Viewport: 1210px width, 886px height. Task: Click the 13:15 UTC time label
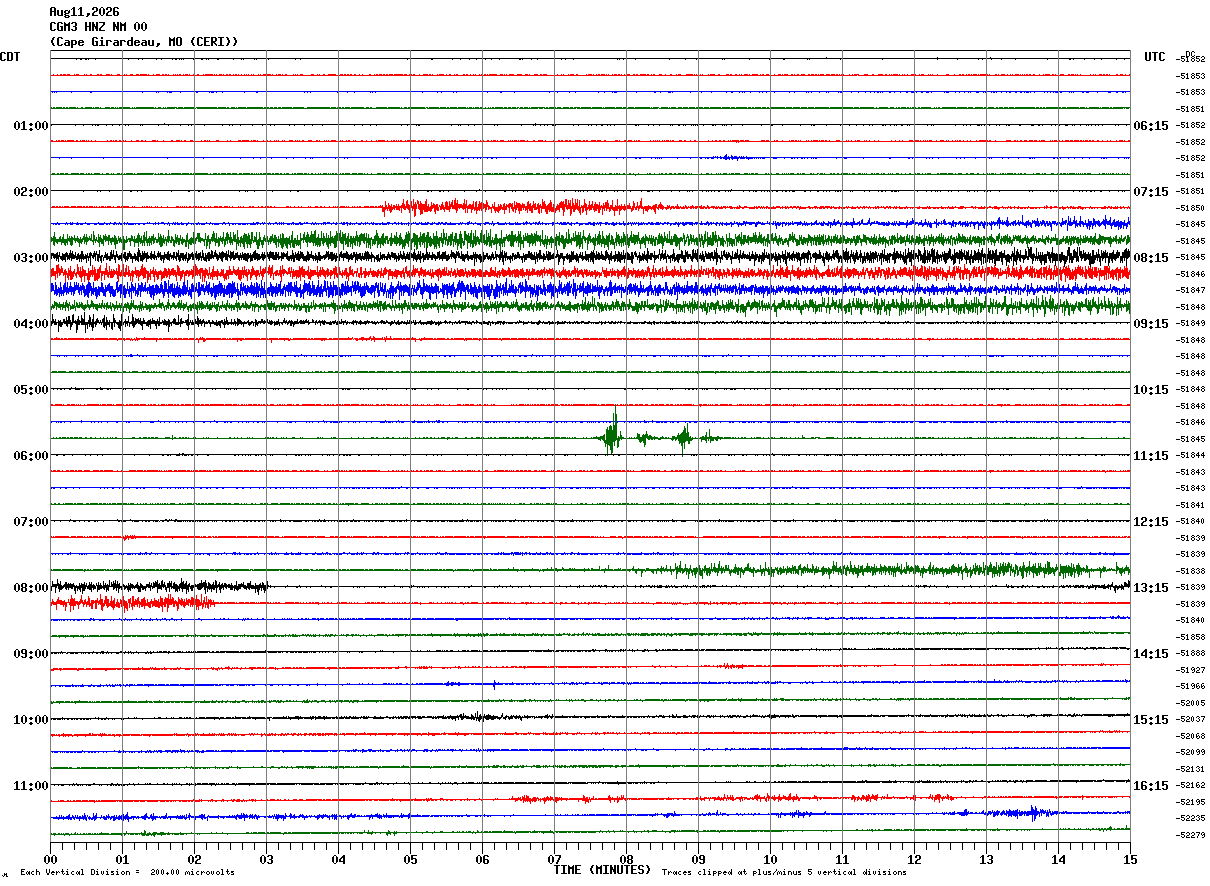point(1151,588)
